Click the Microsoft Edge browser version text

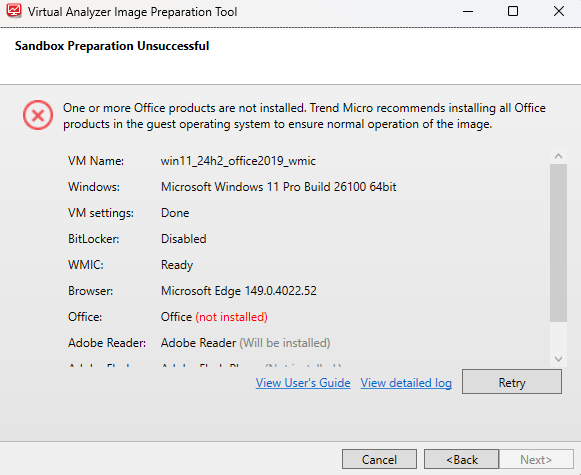(239, 291)
